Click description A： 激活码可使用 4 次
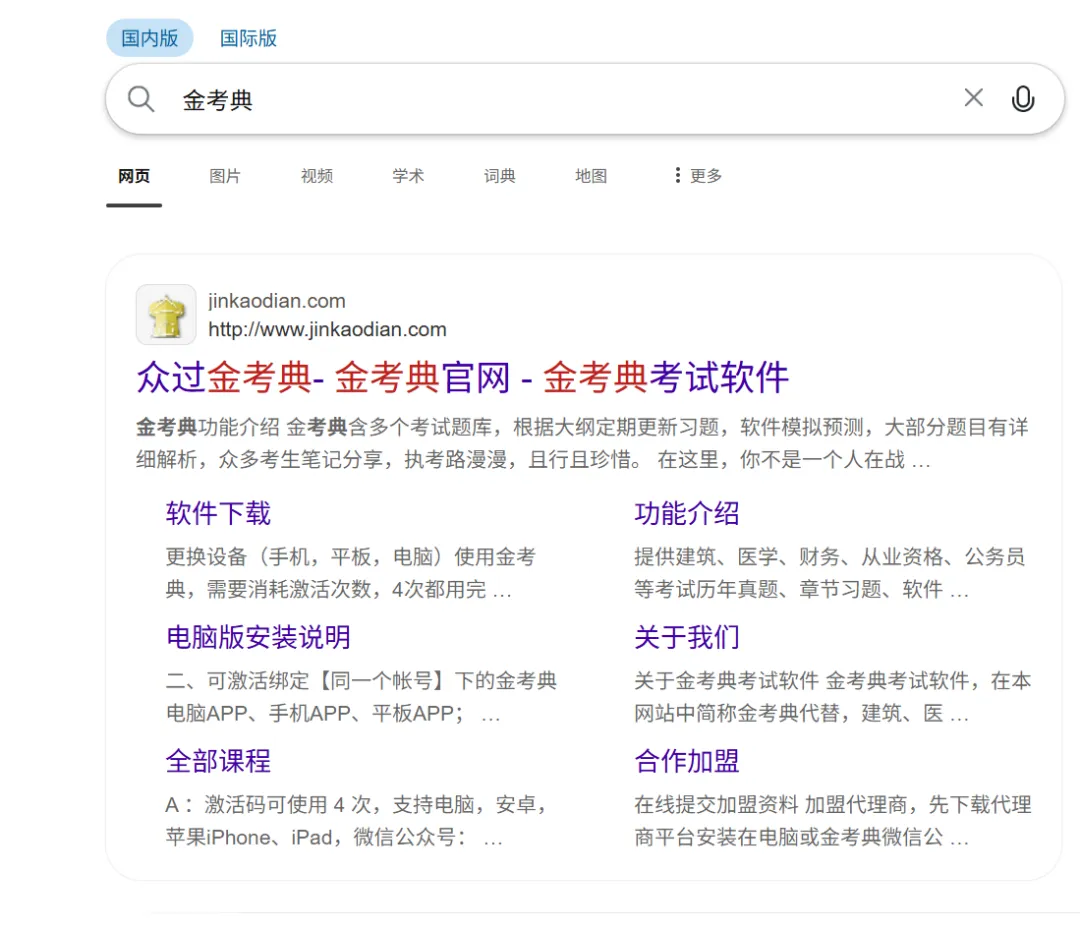Viewport: 1080px width, 930px height. 356,821
